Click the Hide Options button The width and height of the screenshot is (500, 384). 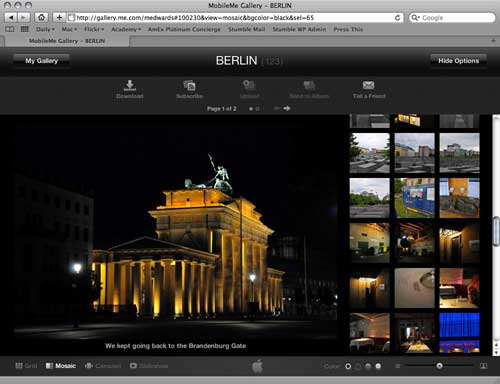tap(458, 61)
